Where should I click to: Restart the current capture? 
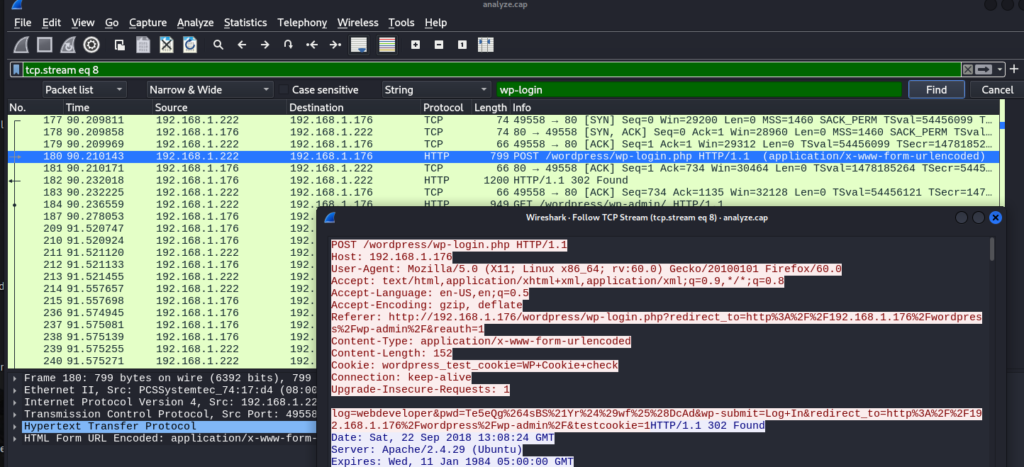(x=68, y=44)
